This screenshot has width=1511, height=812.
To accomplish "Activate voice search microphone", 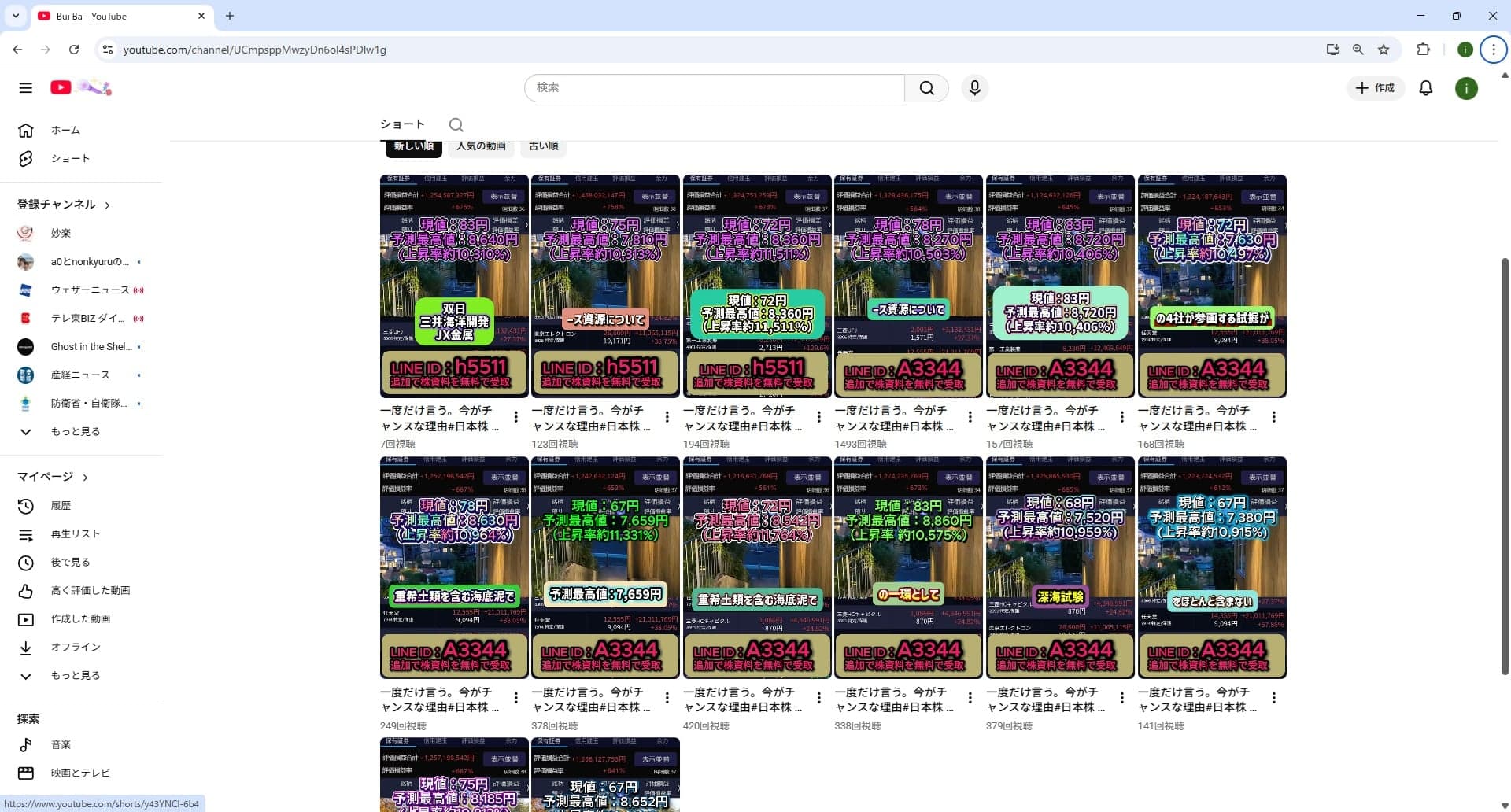I will point(974,88).
